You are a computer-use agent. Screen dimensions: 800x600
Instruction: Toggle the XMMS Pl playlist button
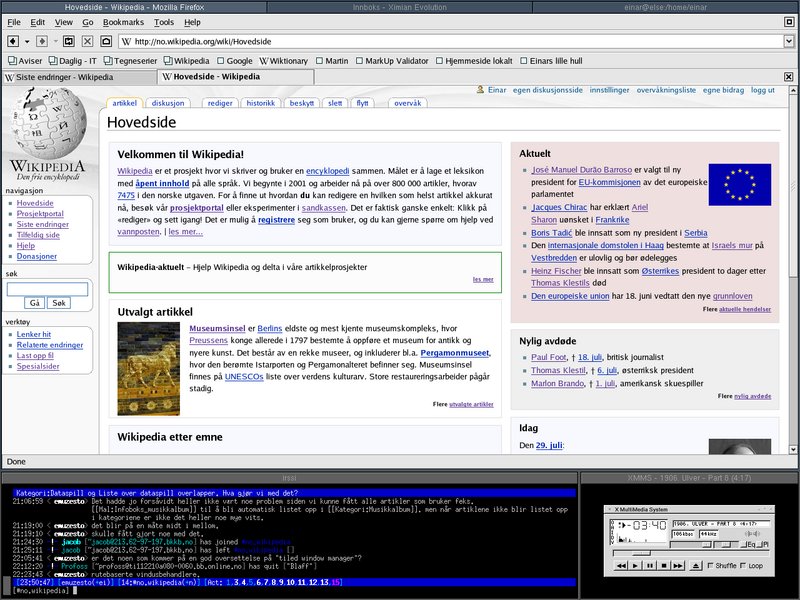point(762,544)
